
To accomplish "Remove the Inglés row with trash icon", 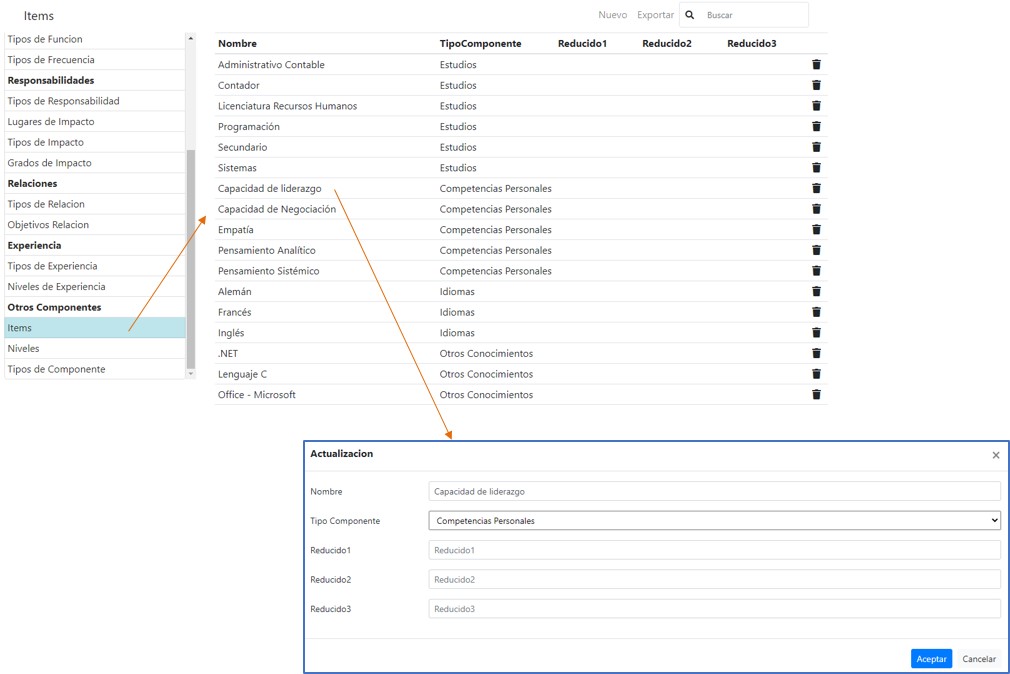I will (x=816, y=333).
